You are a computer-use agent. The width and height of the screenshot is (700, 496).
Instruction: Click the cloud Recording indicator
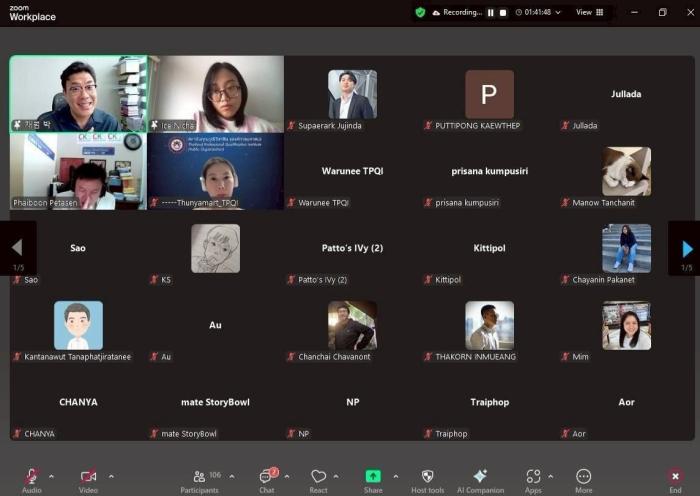pyautogui.click(x=457, y=13)
